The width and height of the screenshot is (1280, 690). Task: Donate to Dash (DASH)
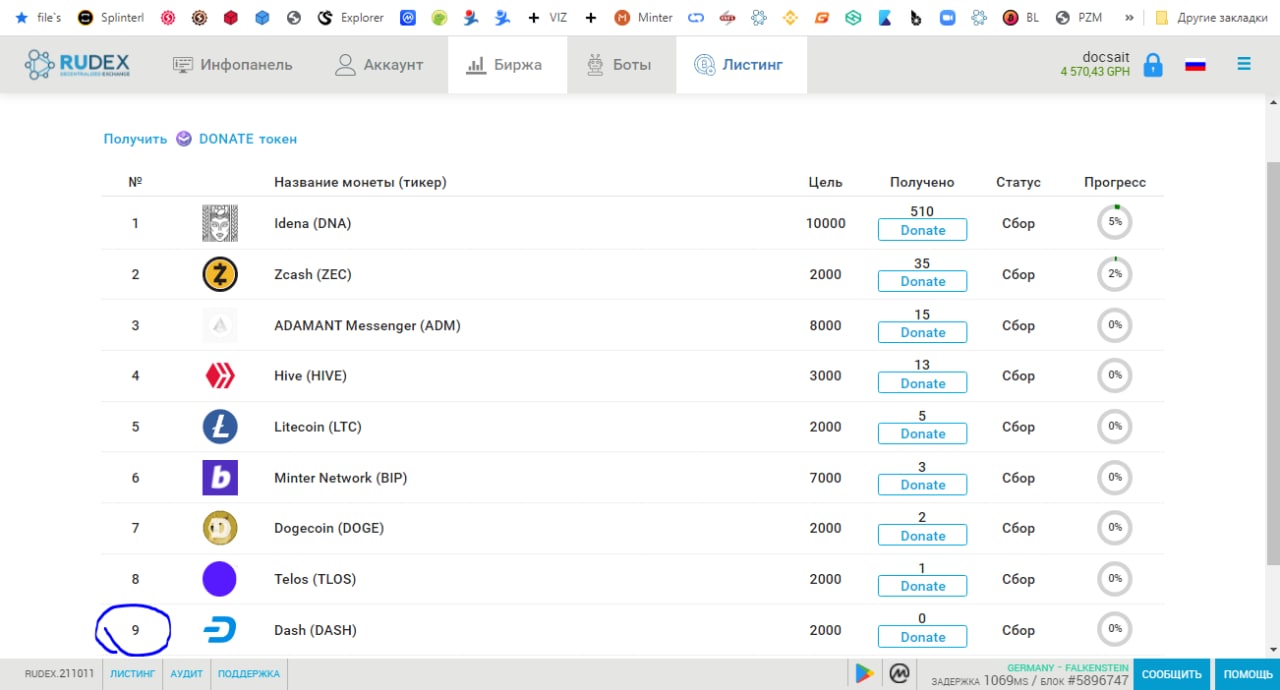922,637
